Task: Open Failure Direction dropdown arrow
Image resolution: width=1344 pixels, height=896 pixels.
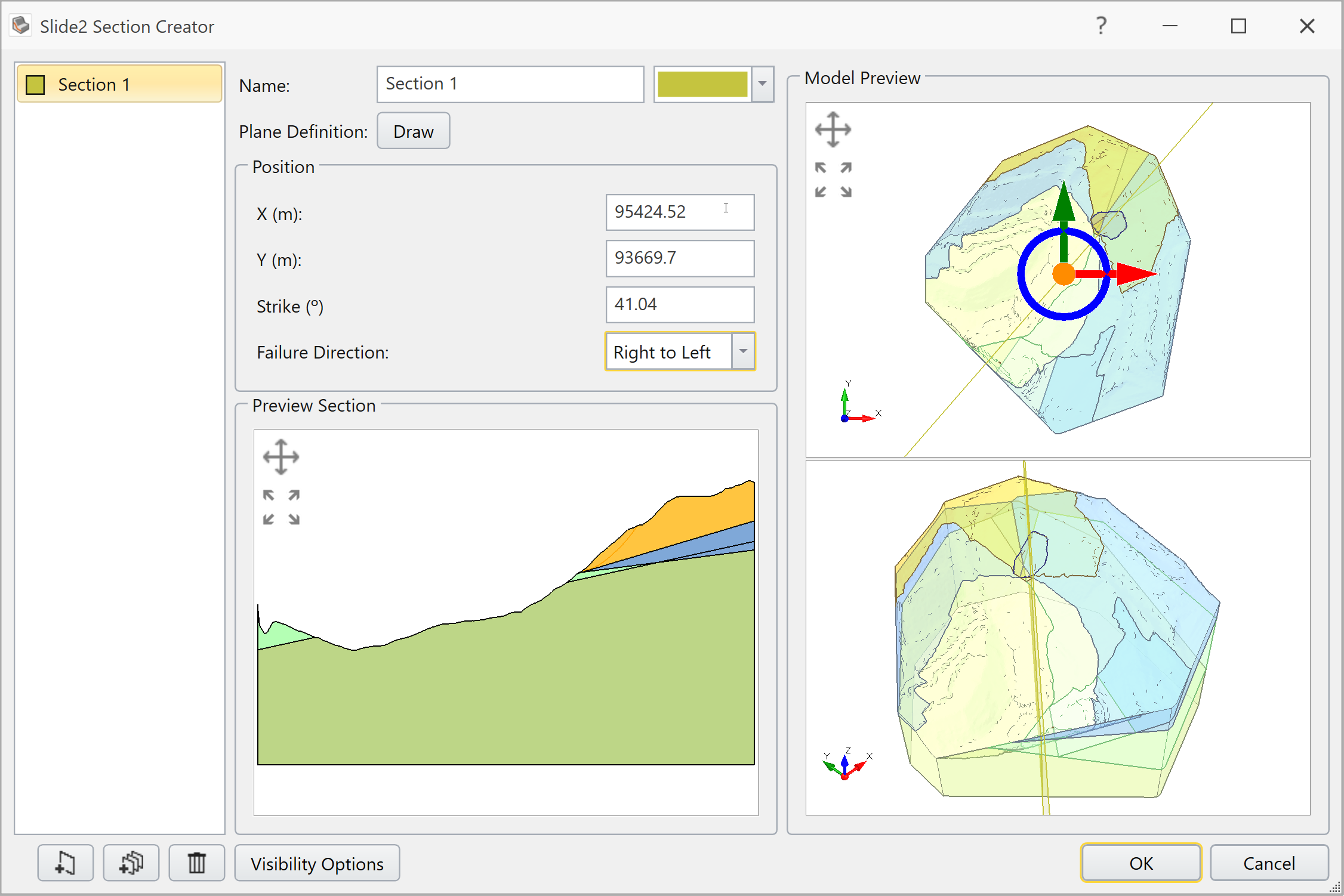Action: coord(743,351)
